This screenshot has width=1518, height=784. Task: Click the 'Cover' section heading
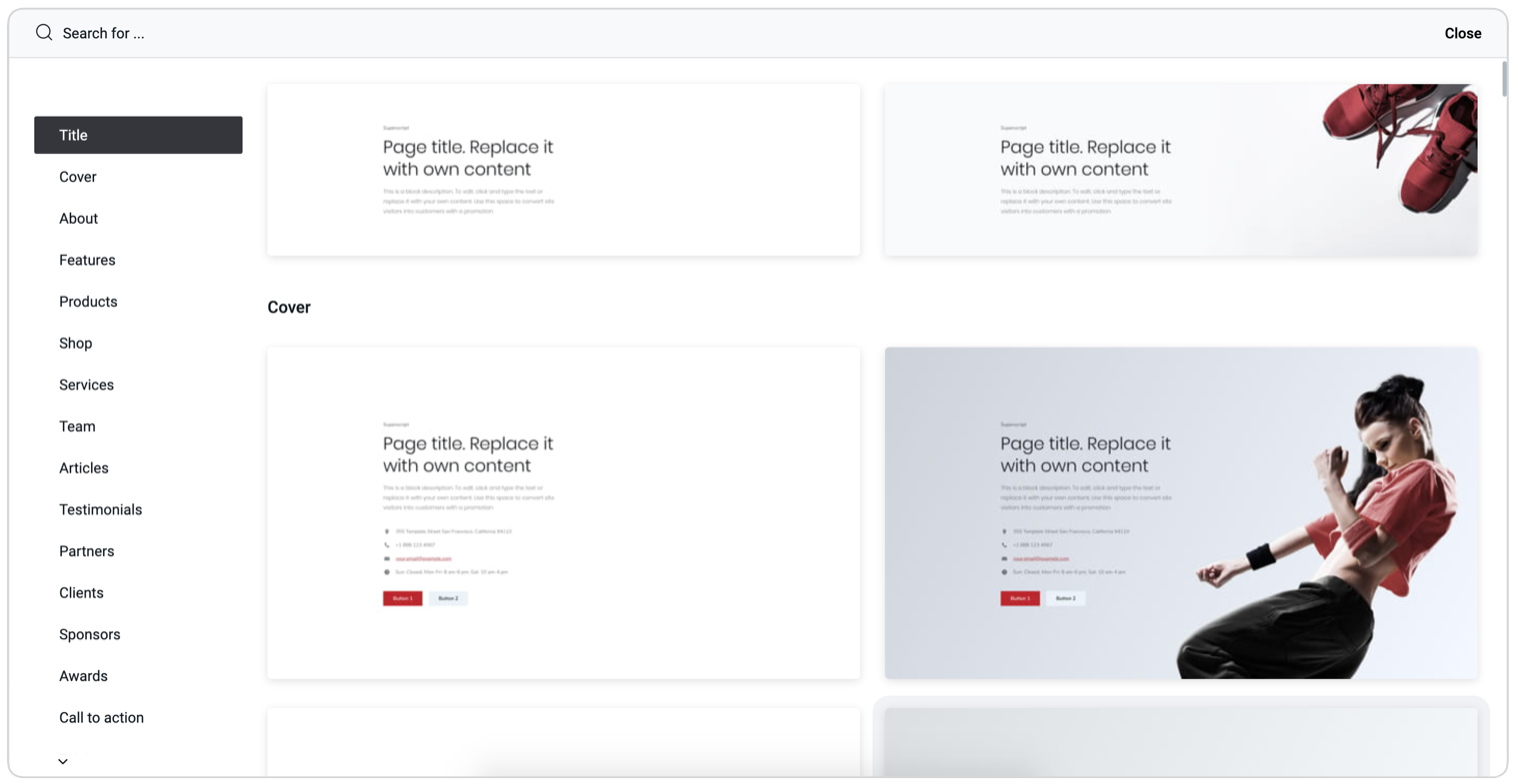[289, 307]
